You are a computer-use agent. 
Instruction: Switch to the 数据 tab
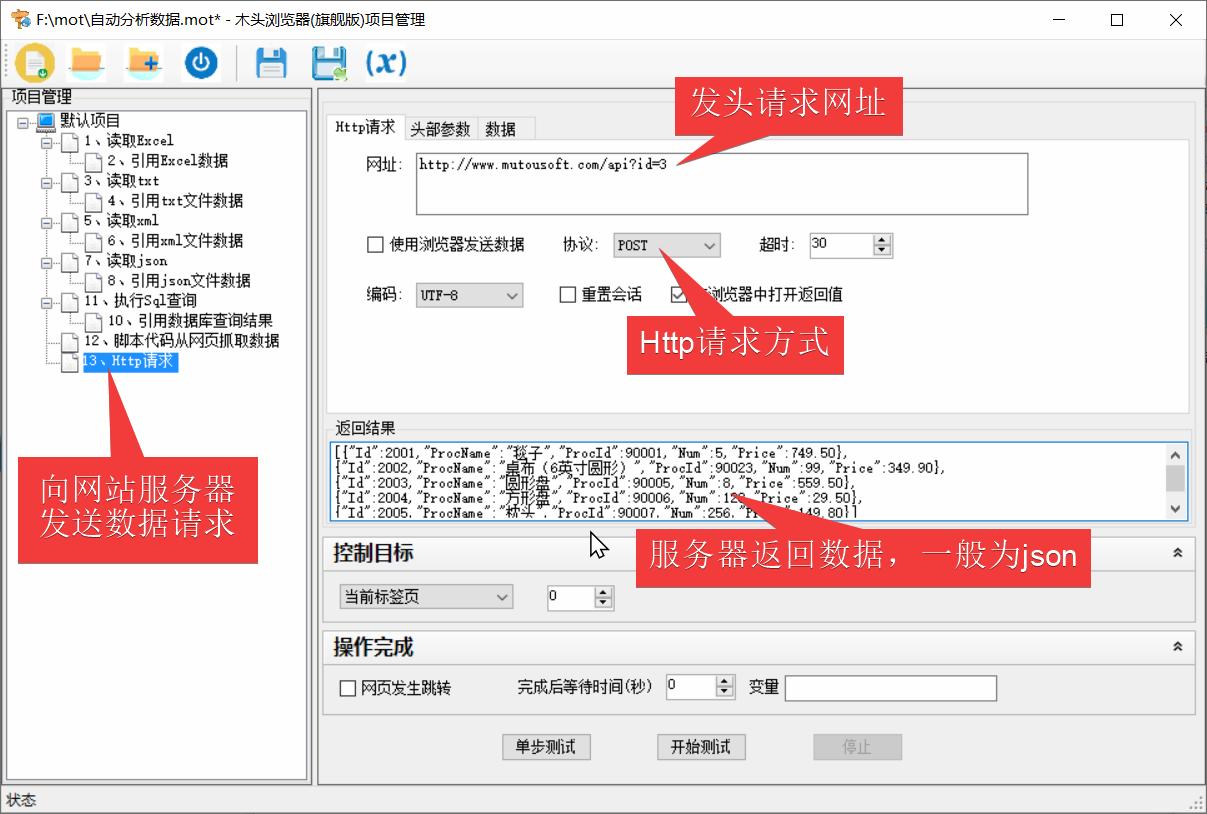point(505,128)
